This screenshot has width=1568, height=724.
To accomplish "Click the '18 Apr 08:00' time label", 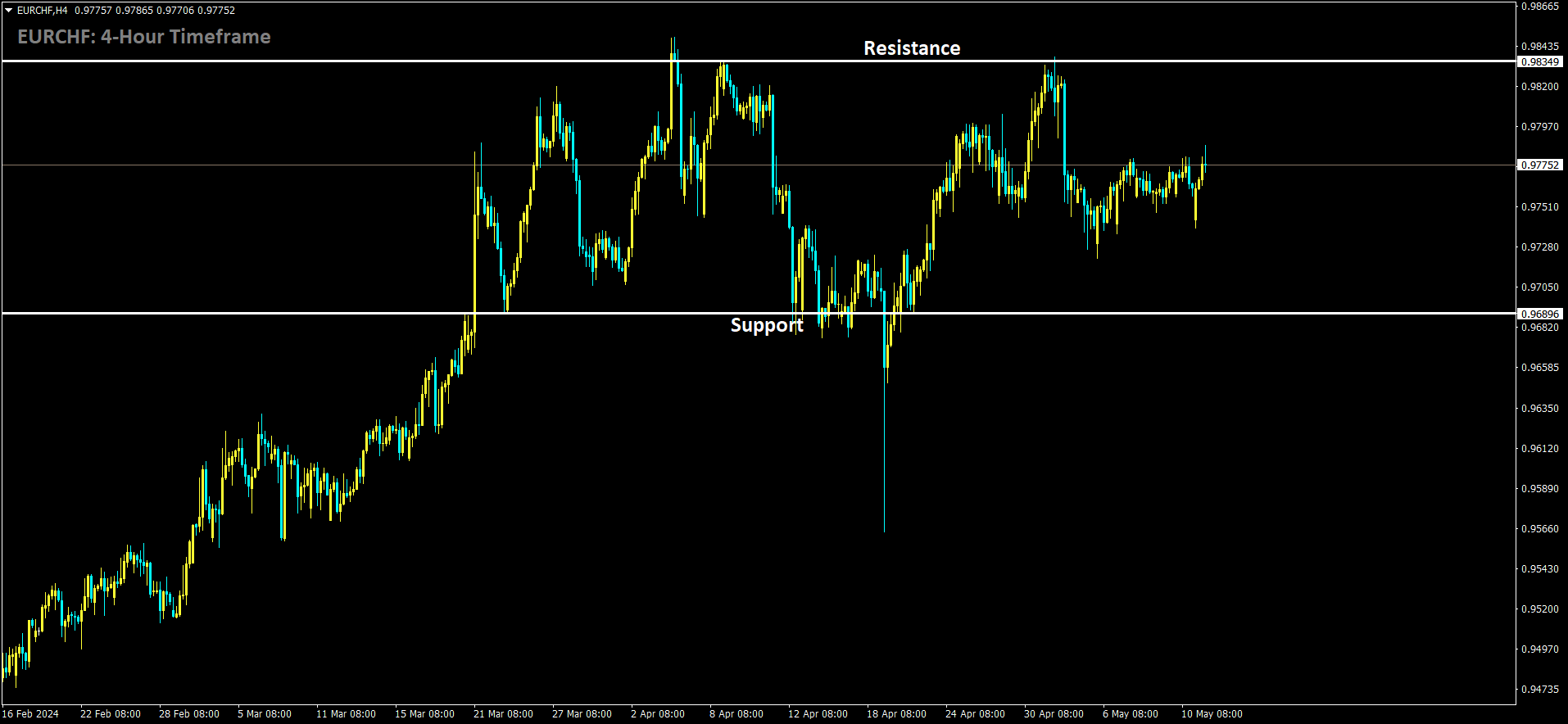I will 896,714.
